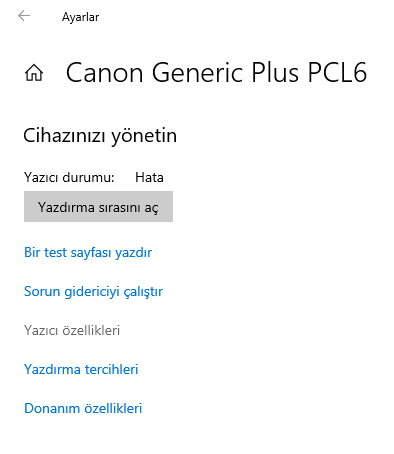
Task: Print a test page via Bir test sayfası yazdır
Action: (88, 253)
